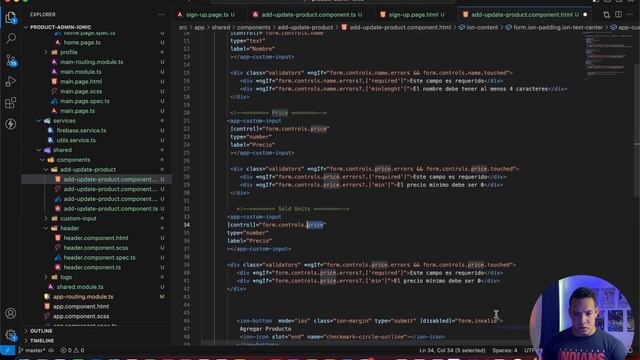Collapse the add-update-product folder

46,170
